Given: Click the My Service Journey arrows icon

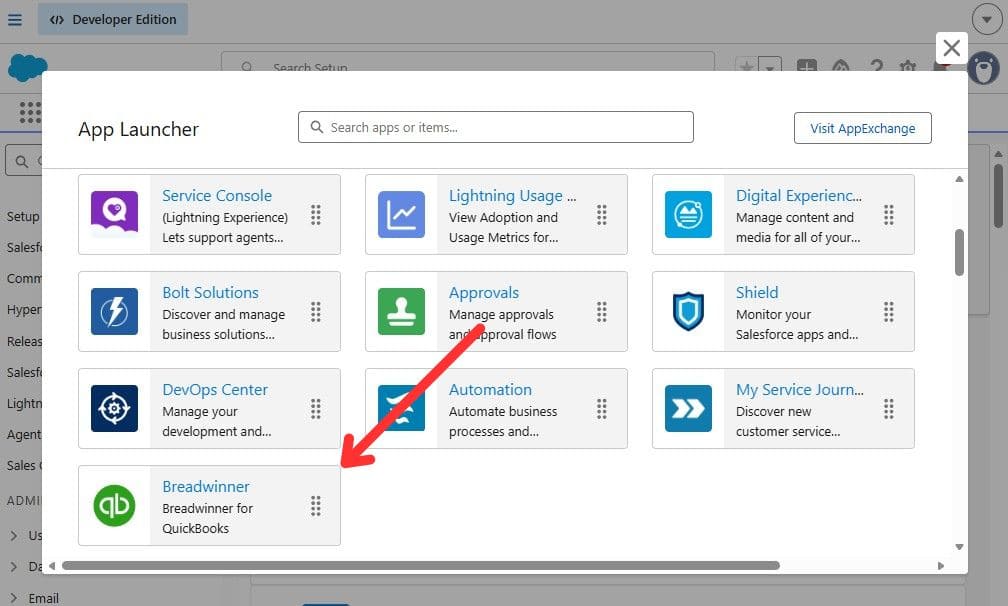Looking at the screenshot, I should click(x=688, y=409).
